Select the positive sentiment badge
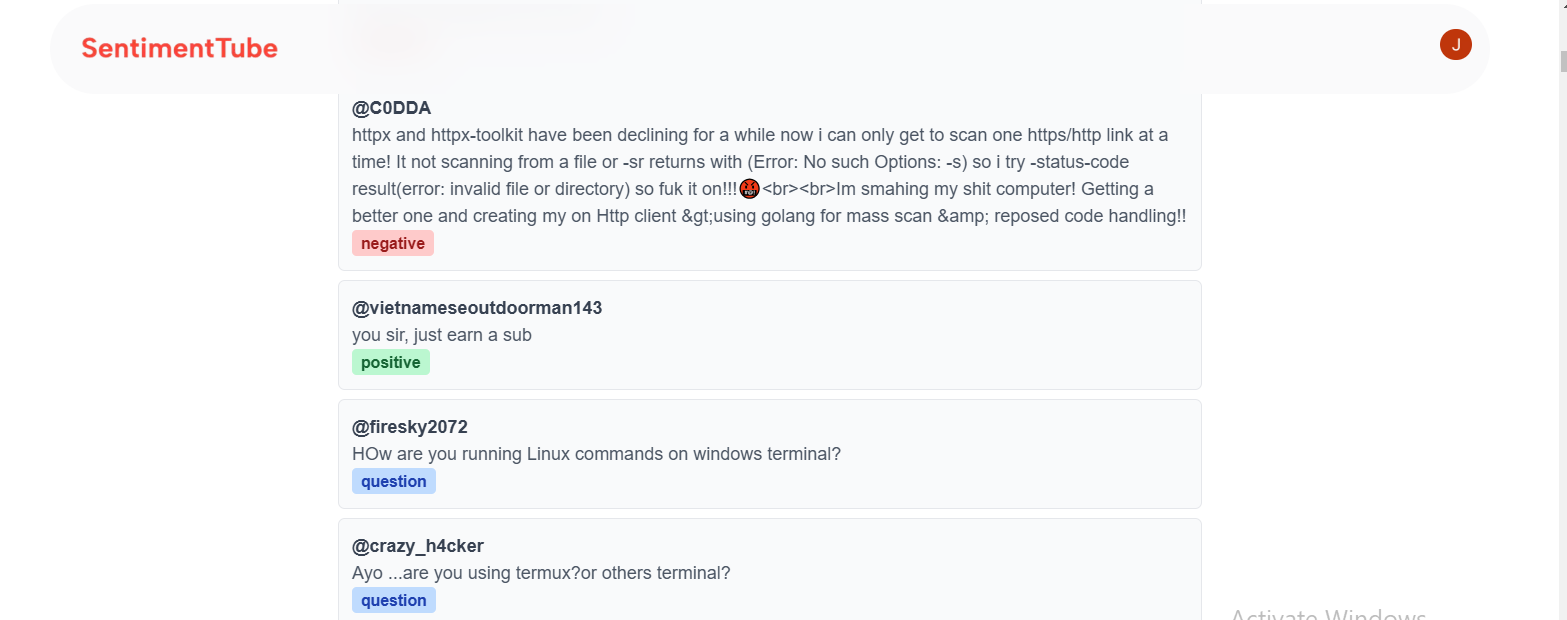Viewport: 1567px width, 620px height. tap(390, 362)
